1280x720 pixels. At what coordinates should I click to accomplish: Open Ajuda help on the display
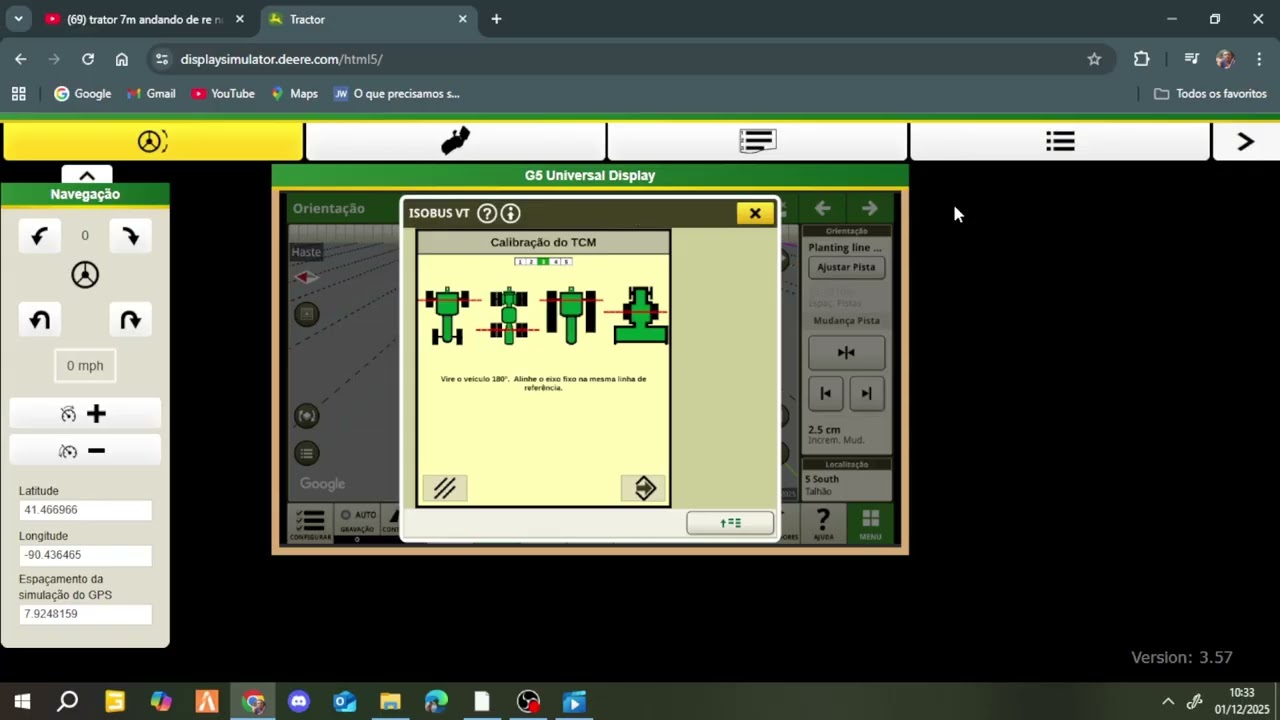(823, 524)
